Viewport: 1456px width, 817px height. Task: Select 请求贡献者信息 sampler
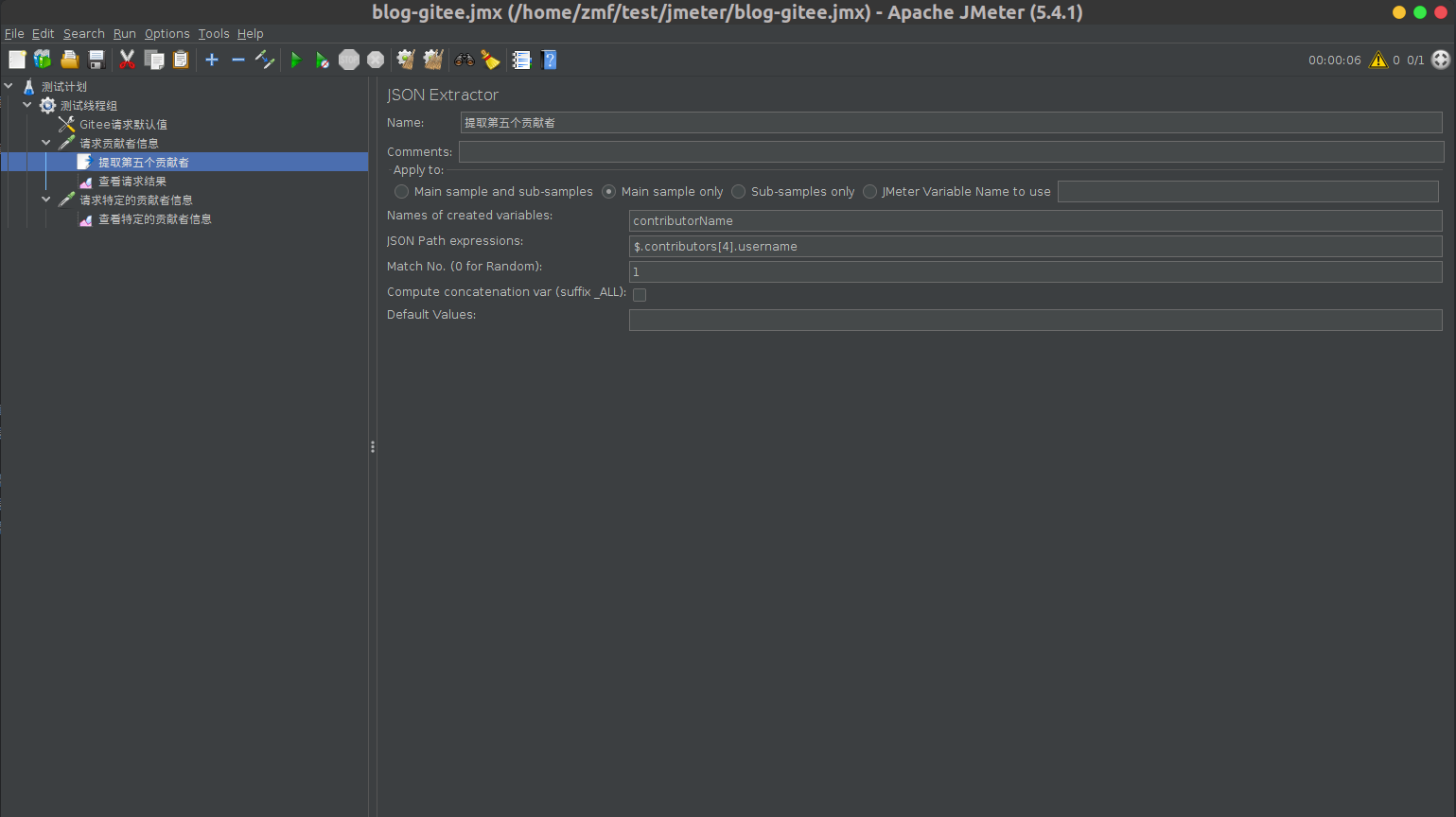(x=119, y=143)
